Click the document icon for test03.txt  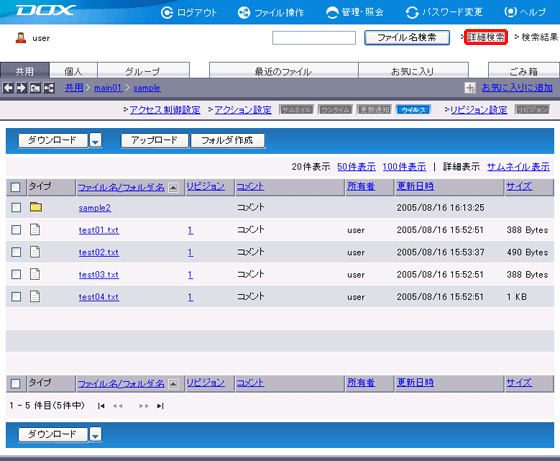(x=35, y=274)
